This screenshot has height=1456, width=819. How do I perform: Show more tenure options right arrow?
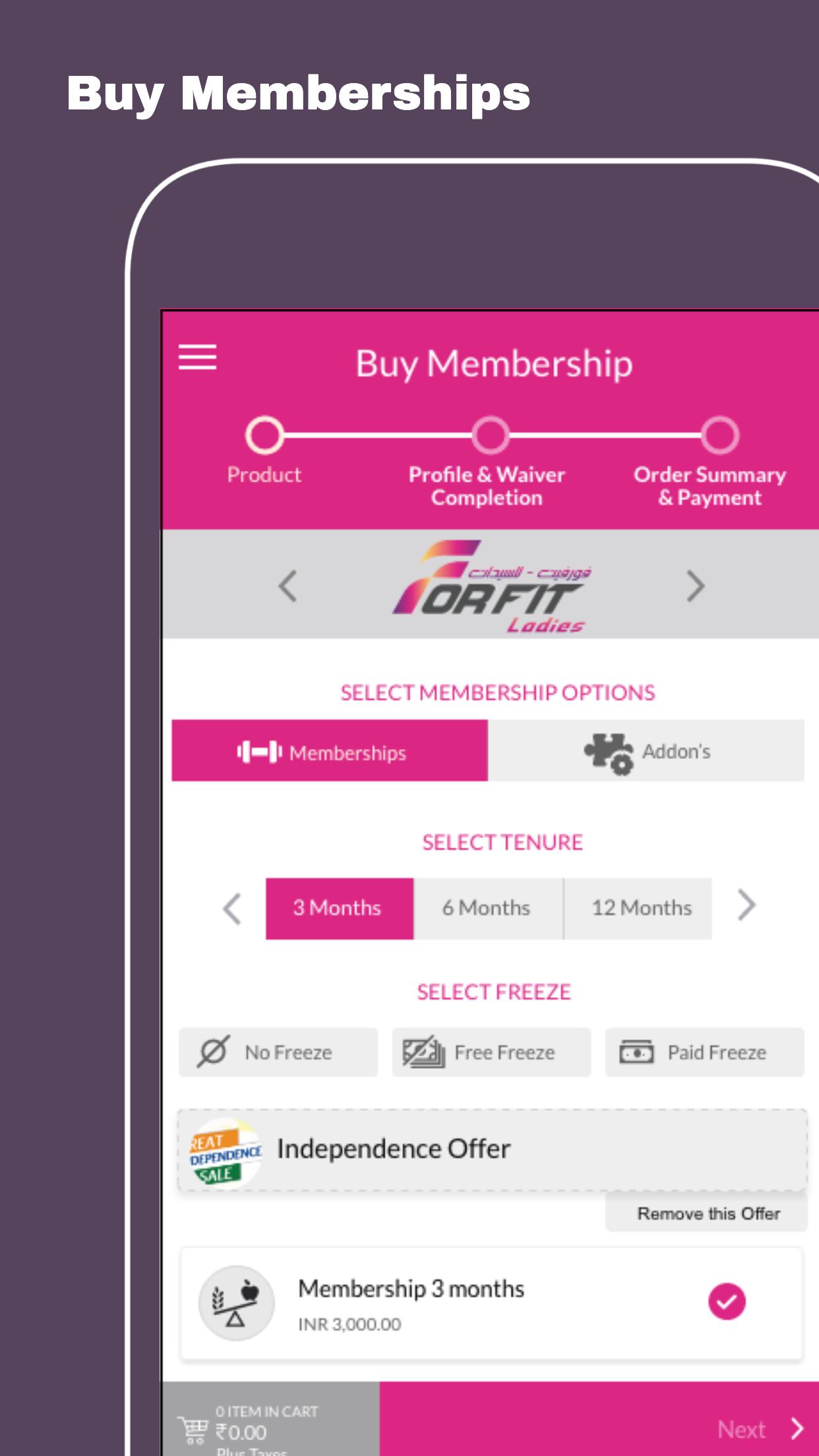[x=746, y=905]
